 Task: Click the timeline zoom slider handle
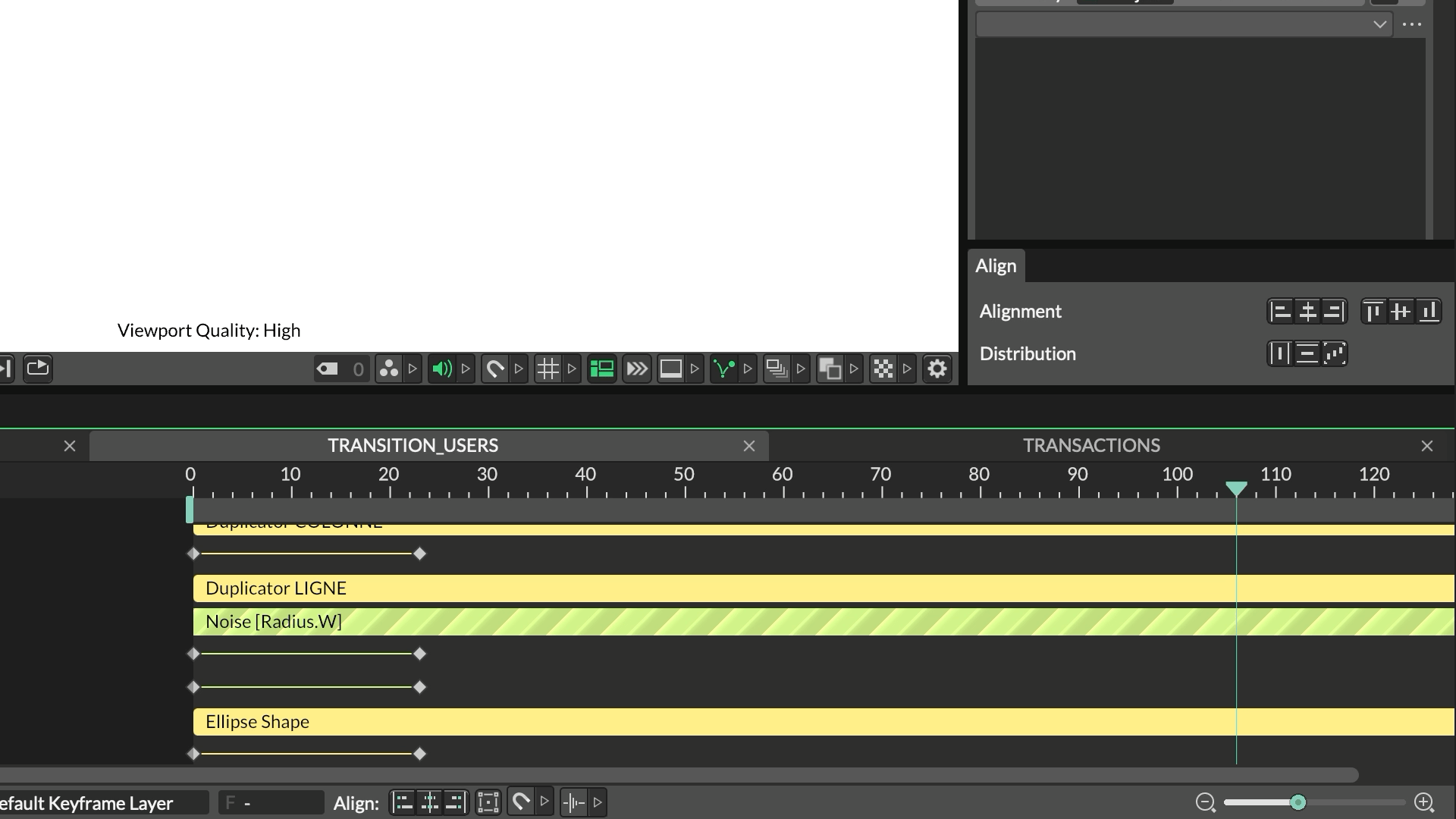click(x=1298, y=802)
